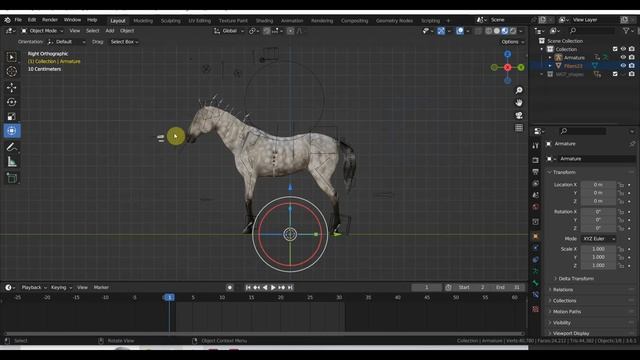Select the Annotate tool

click(x=11, y=147)
